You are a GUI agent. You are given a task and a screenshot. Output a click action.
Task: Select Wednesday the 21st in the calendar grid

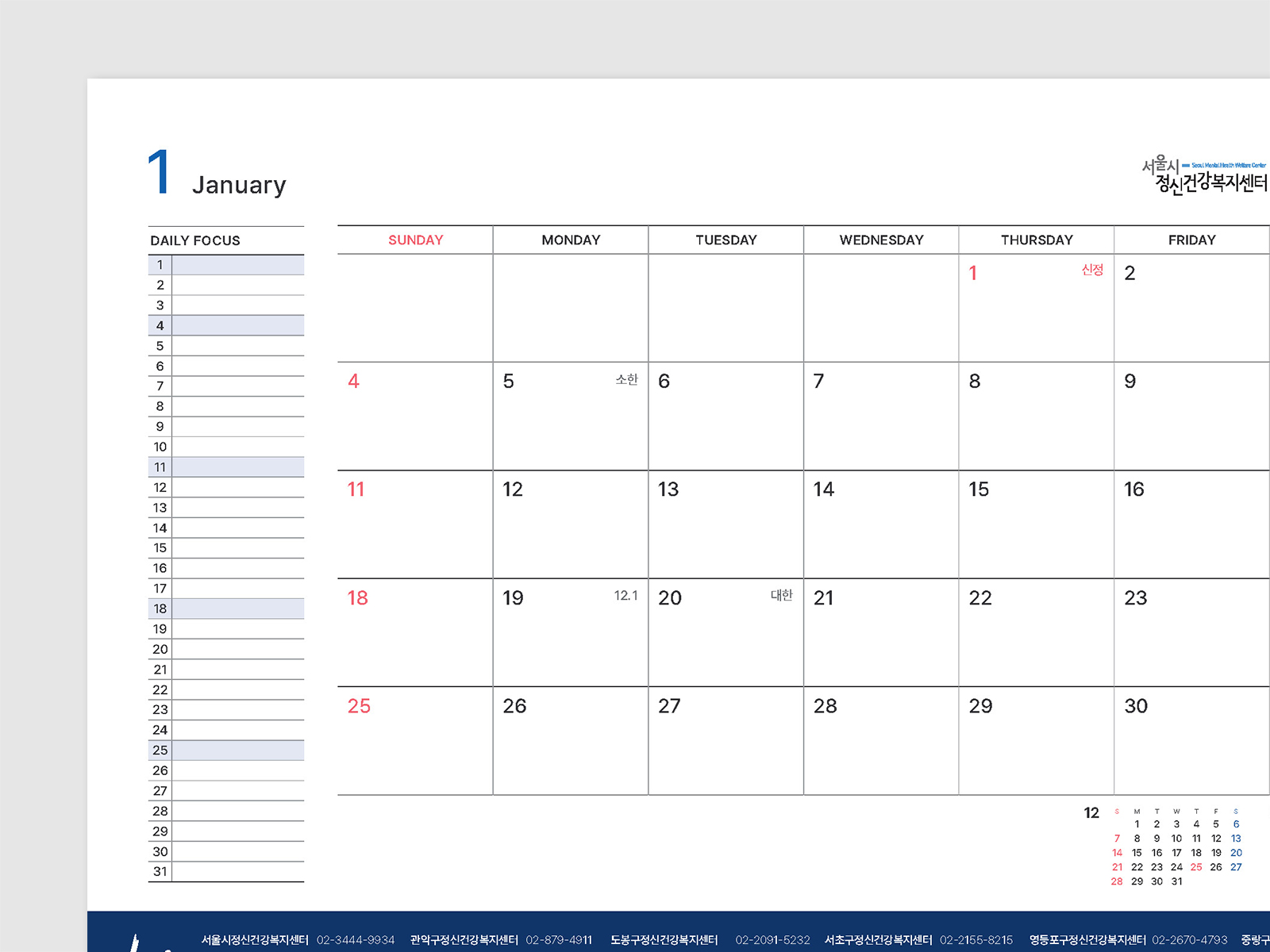pyautogui.click(x=824, y=598)
